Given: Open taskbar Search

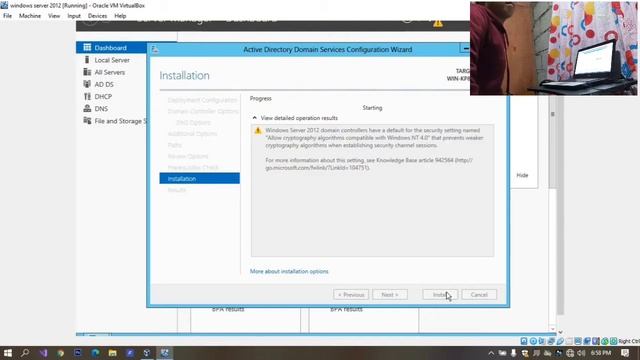Looking at the screenshot, I should click(x=25, y=353).
